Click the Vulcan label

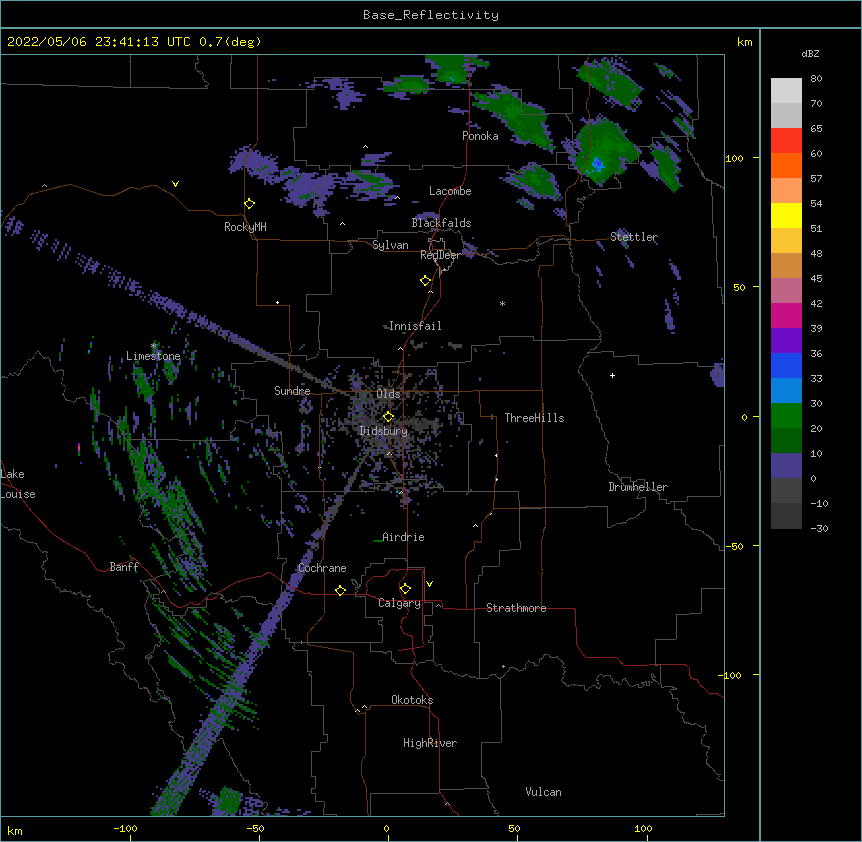tap(543, 792)
